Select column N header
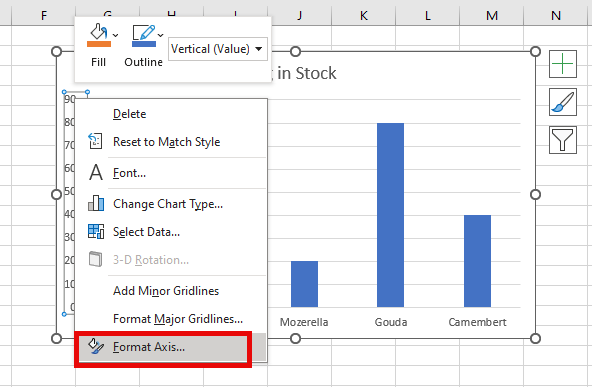 [555, 15]
